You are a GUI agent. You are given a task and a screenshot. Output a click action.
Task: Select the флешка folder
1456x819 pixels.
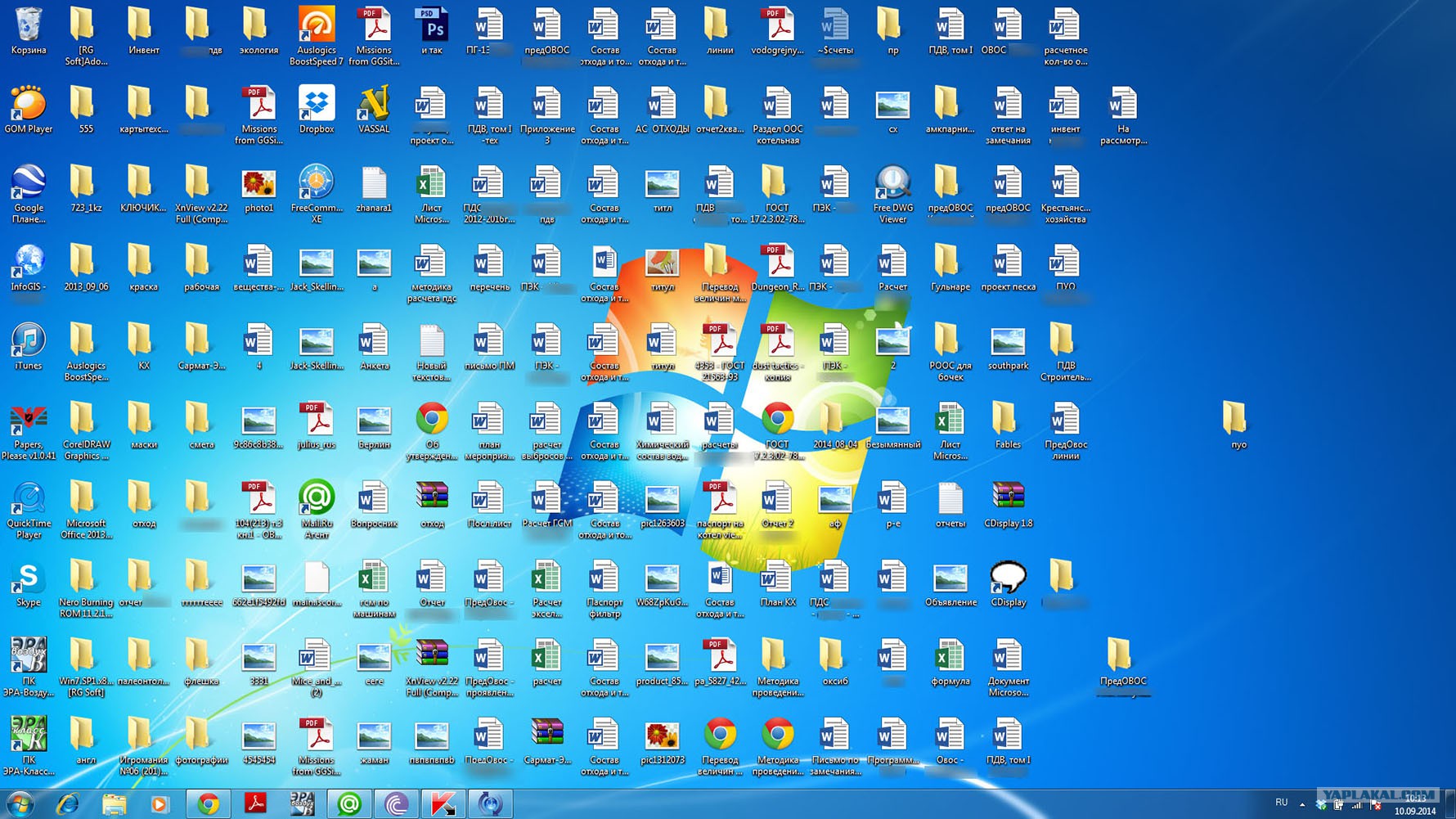click(201, 662)
